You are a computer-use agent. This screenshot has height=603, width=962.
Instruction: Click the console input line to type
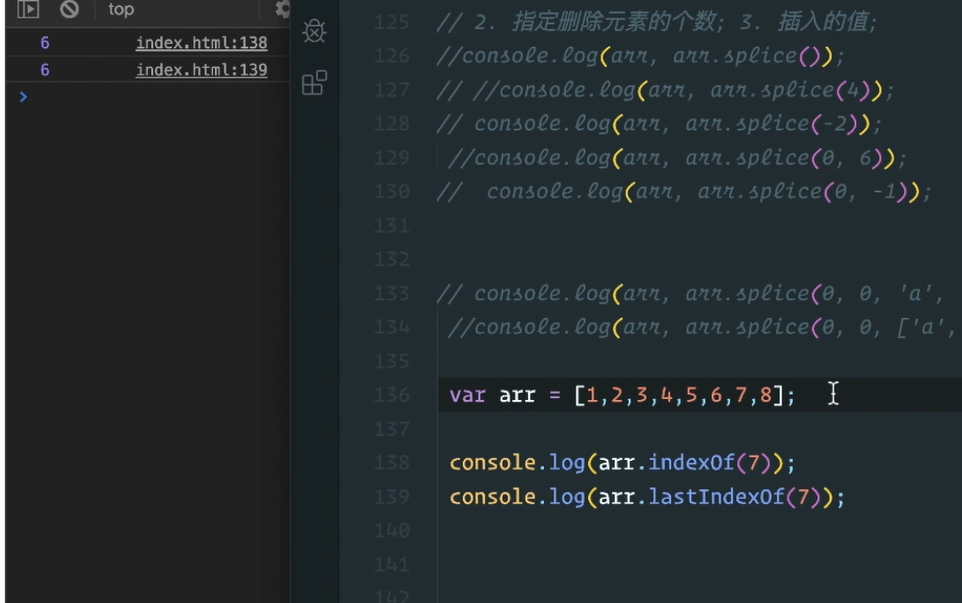150,97
